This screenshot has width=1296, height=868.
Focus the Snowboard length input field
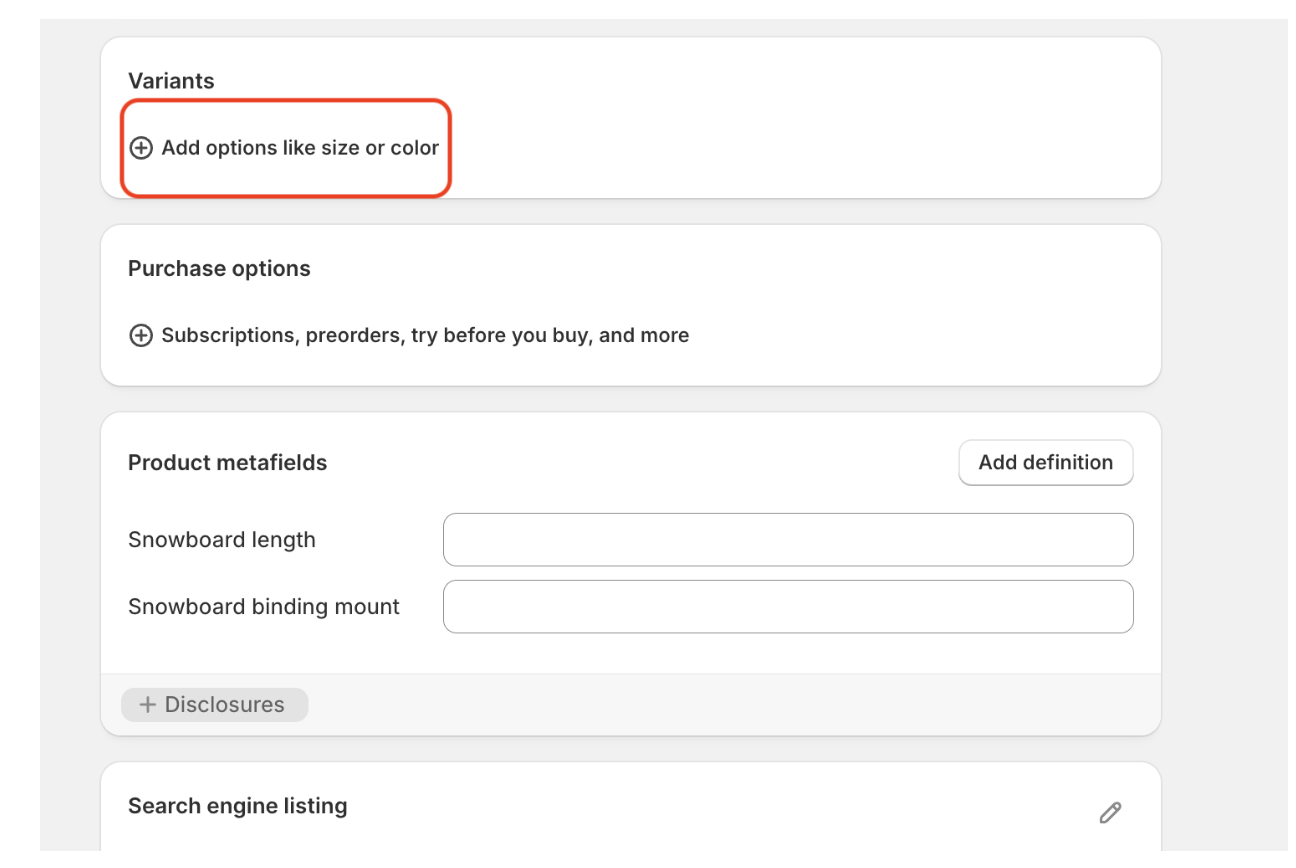788,540
